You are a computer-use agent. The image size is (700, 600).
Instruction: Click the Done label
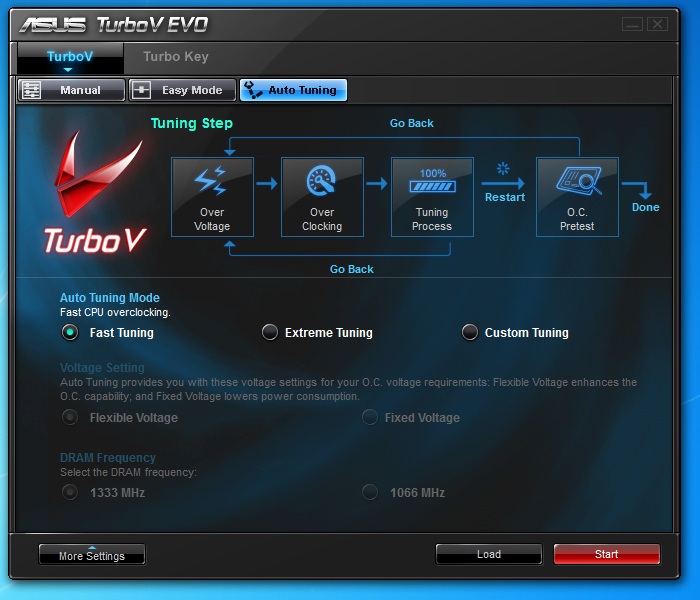646,207
